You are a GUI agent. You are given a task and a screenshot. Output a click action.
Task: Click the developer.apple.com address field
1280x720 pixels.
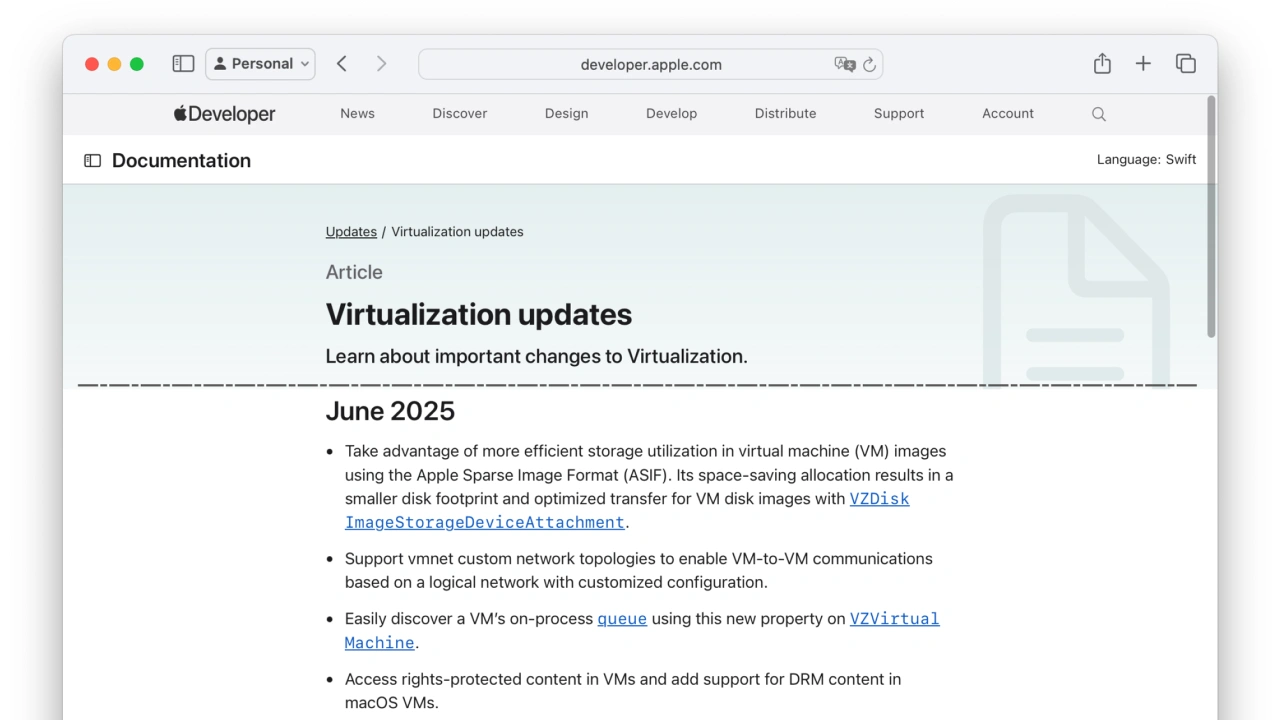click(650, 64)
